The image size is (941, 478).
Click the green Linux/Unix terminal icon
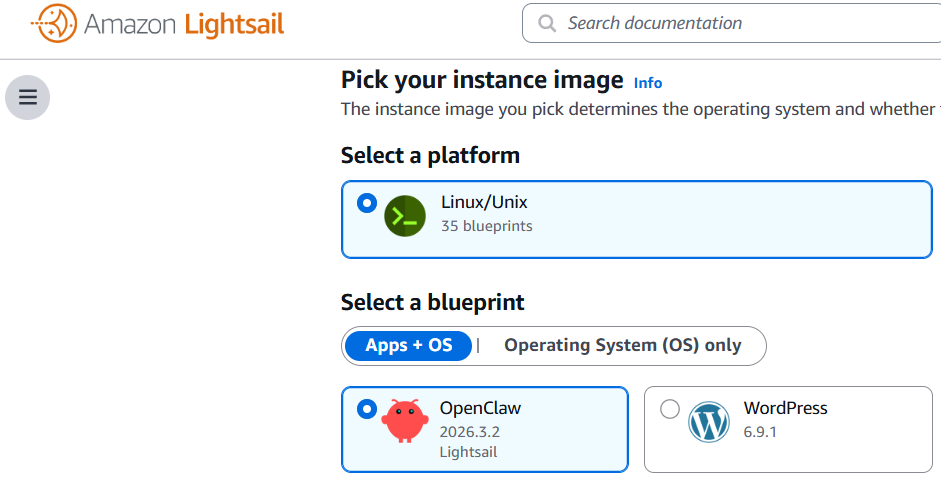(405, 216)
